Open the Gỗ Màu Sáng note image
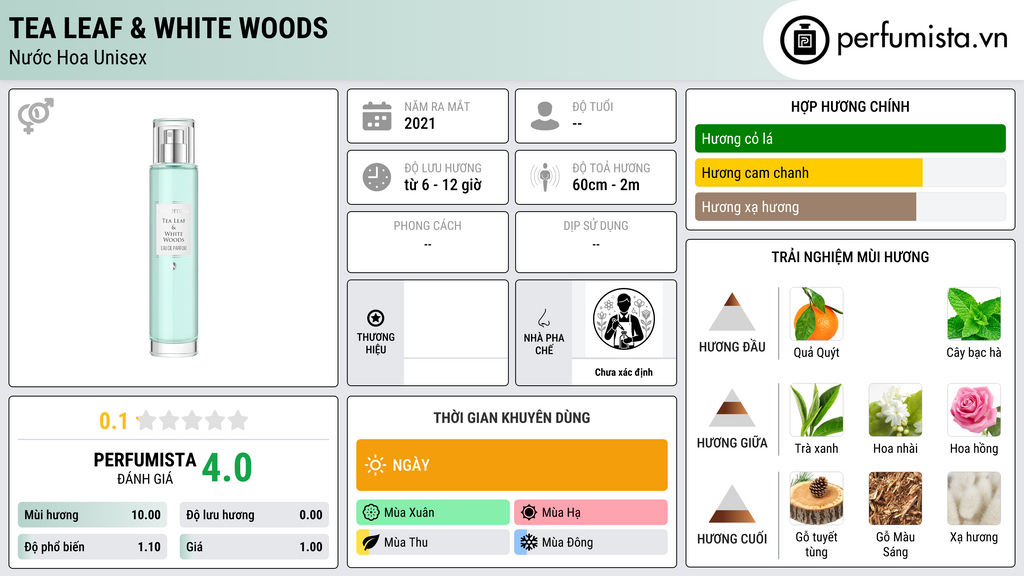The height and width of the screenshot is (576, 1024). click(895, 498)
